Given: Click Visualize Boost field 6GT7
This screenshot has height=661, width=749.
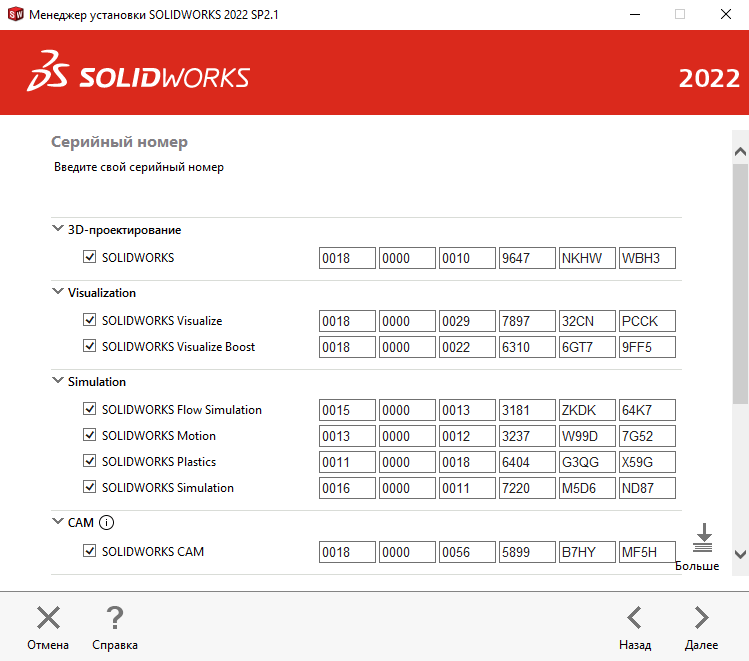Looking at the screenshot, I should click(587, 347).
